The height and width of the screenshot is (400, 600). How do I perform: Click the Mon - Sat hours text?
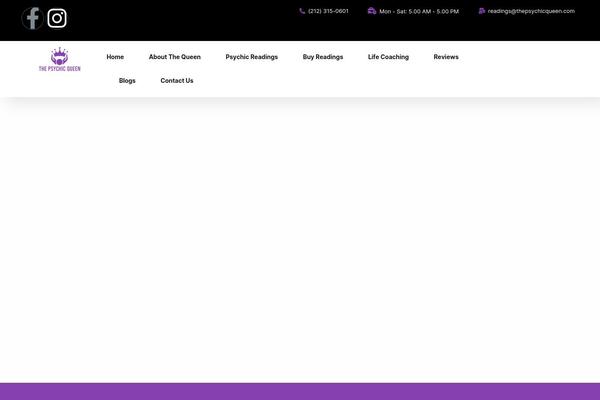click(x=419, y=11)
